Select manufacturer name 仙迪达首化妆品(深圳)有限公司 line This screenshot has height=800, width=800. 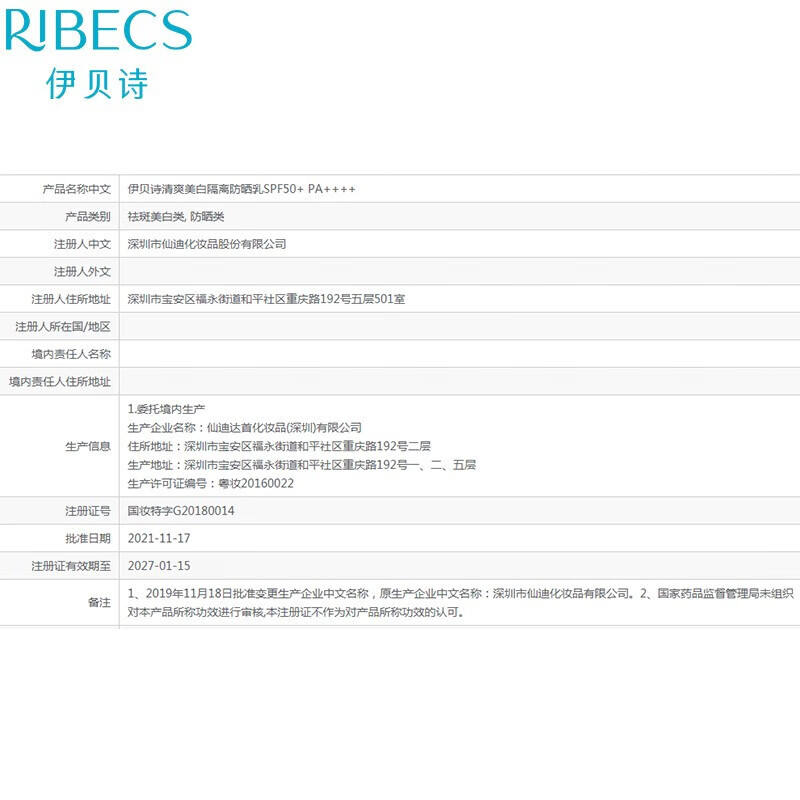(245, 428)
